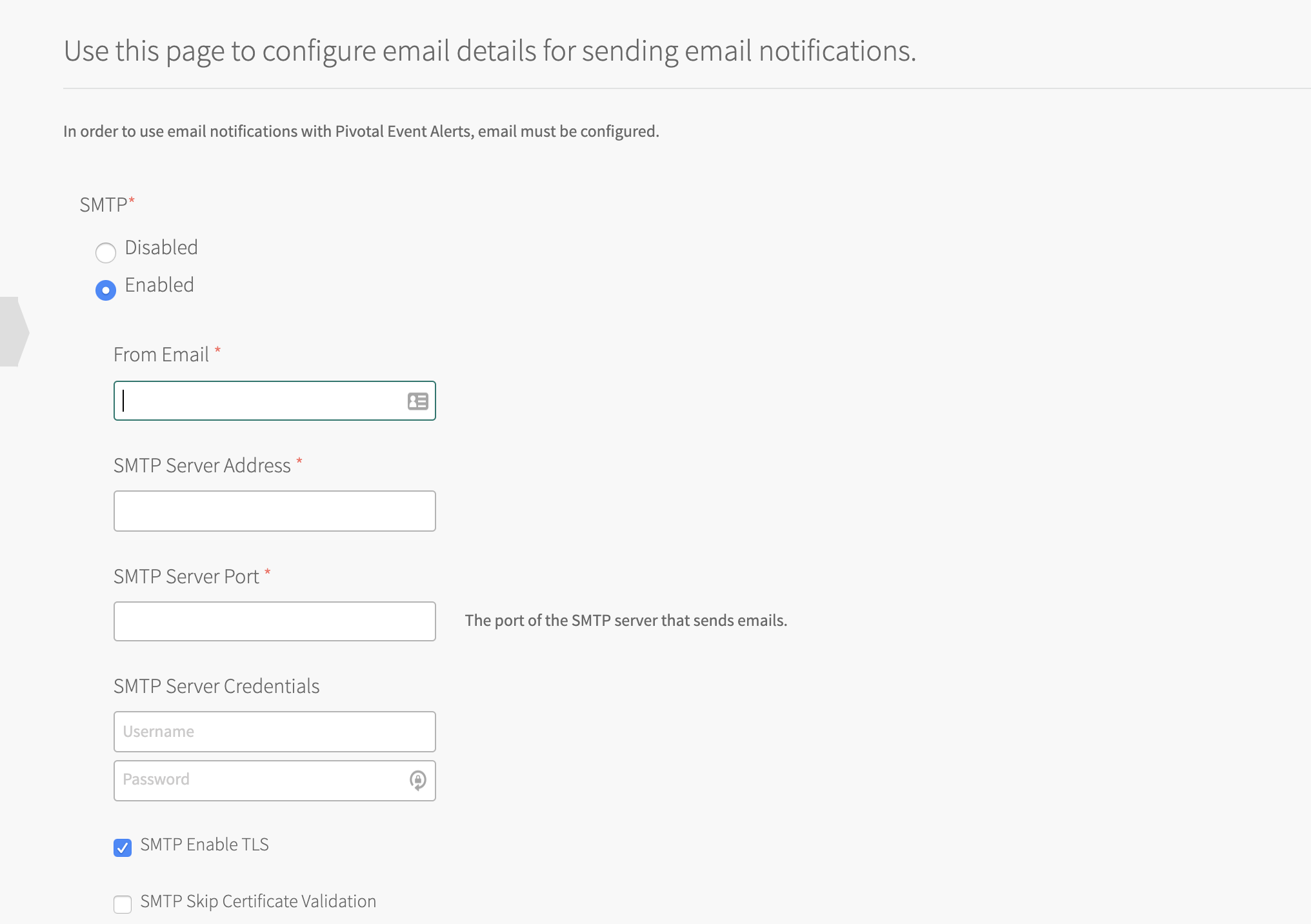Click the "SMTP Enable TLS" label text
The height and width of the screenshot is (924, 1311).
point(205,845)
